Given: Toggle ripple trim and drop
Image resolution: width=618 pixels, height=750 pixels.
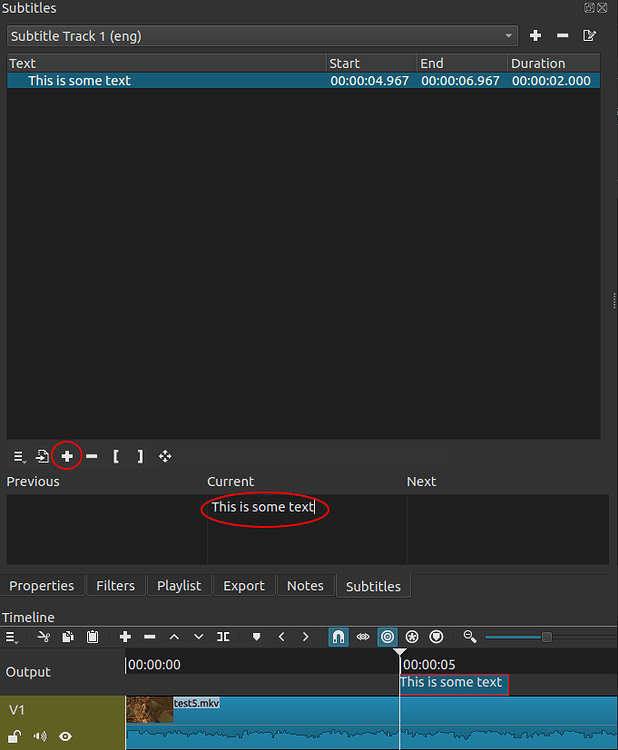Looking at the screenshot, I should point(387,637).
